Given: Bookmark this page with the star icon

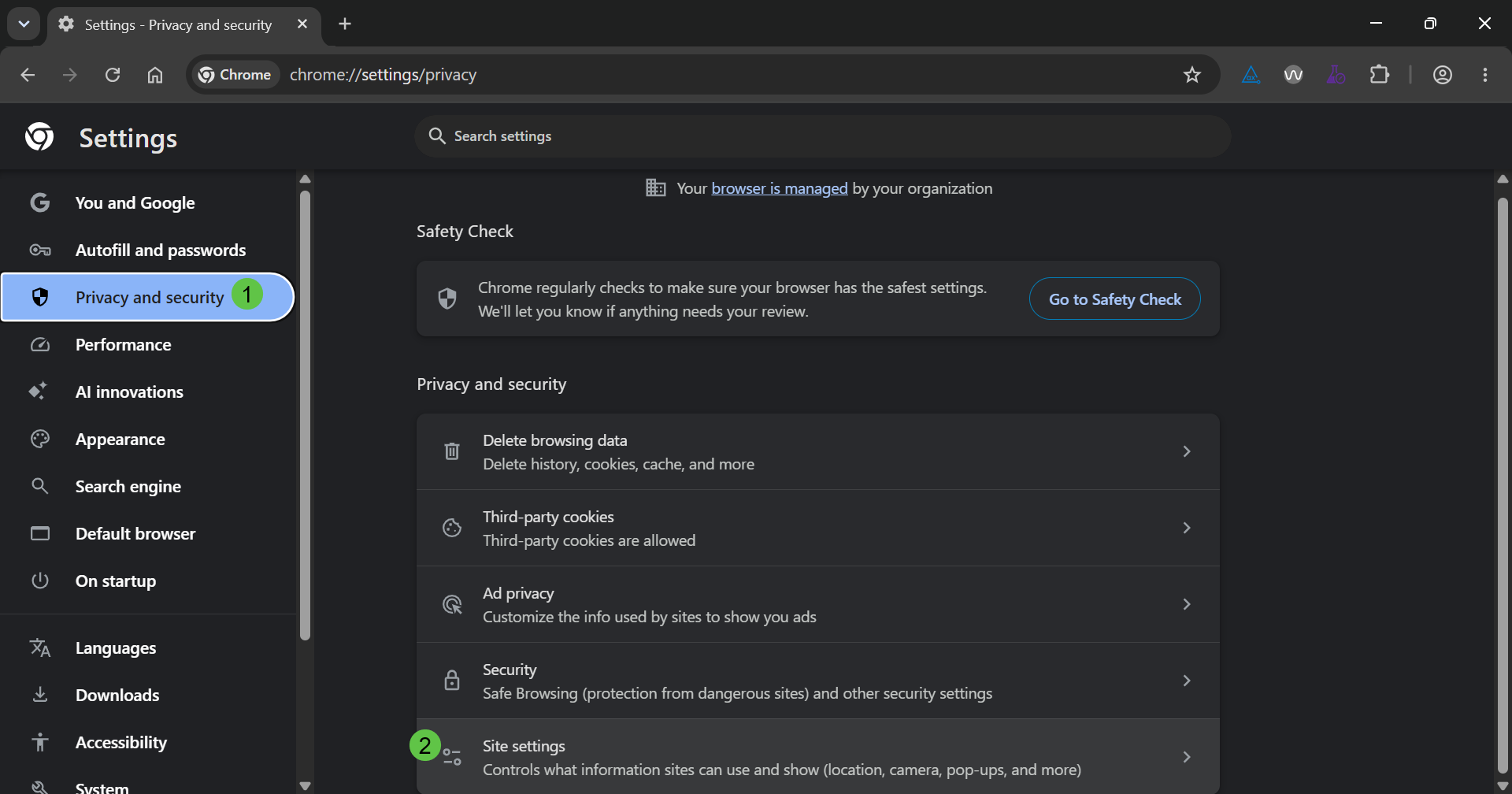Looking at the screenshot, I should [x=1192, y=75].
